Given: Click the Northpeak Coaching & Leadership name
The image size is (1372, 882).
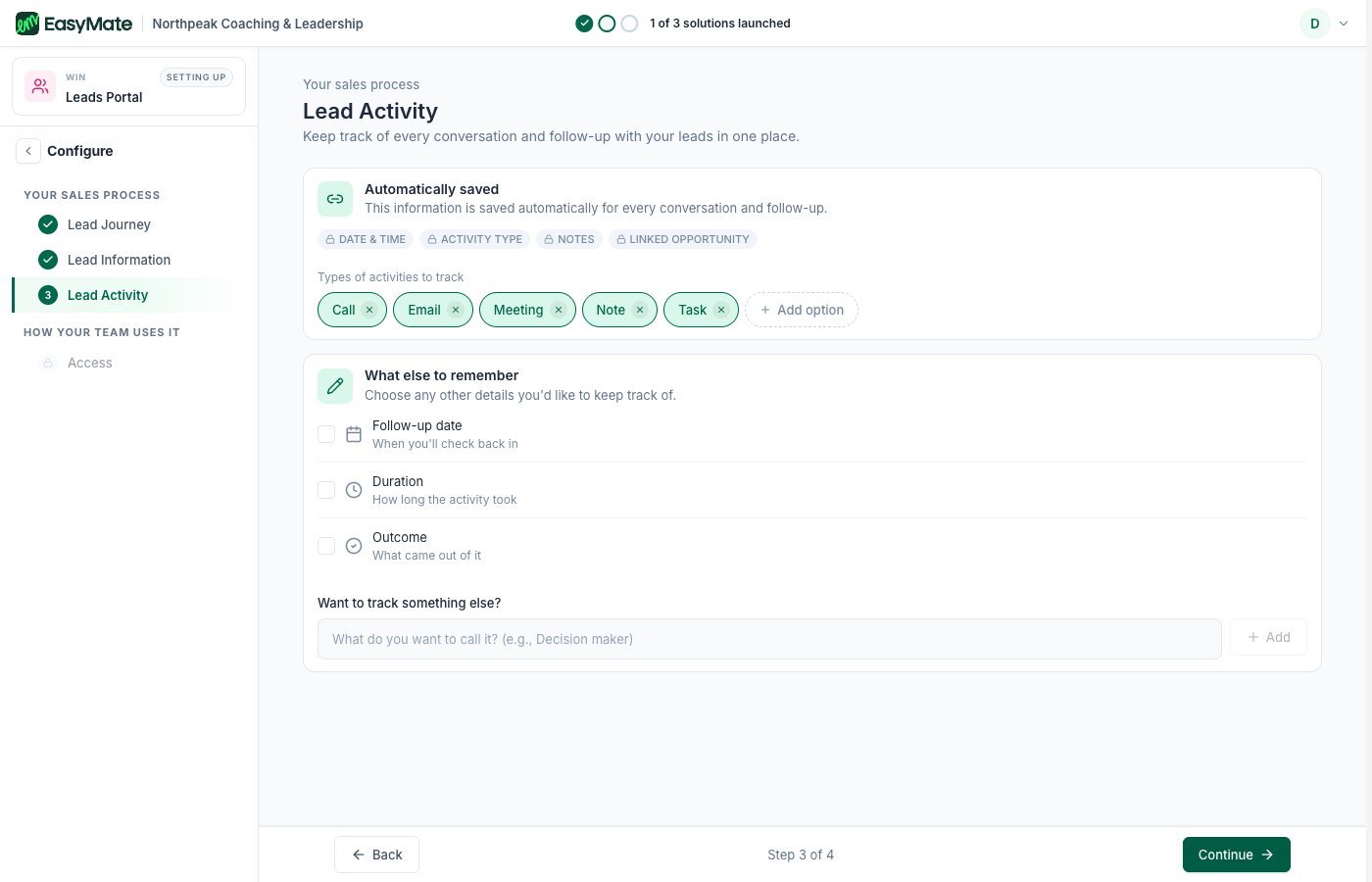Looking at the screenshot, I should (258, 24).
